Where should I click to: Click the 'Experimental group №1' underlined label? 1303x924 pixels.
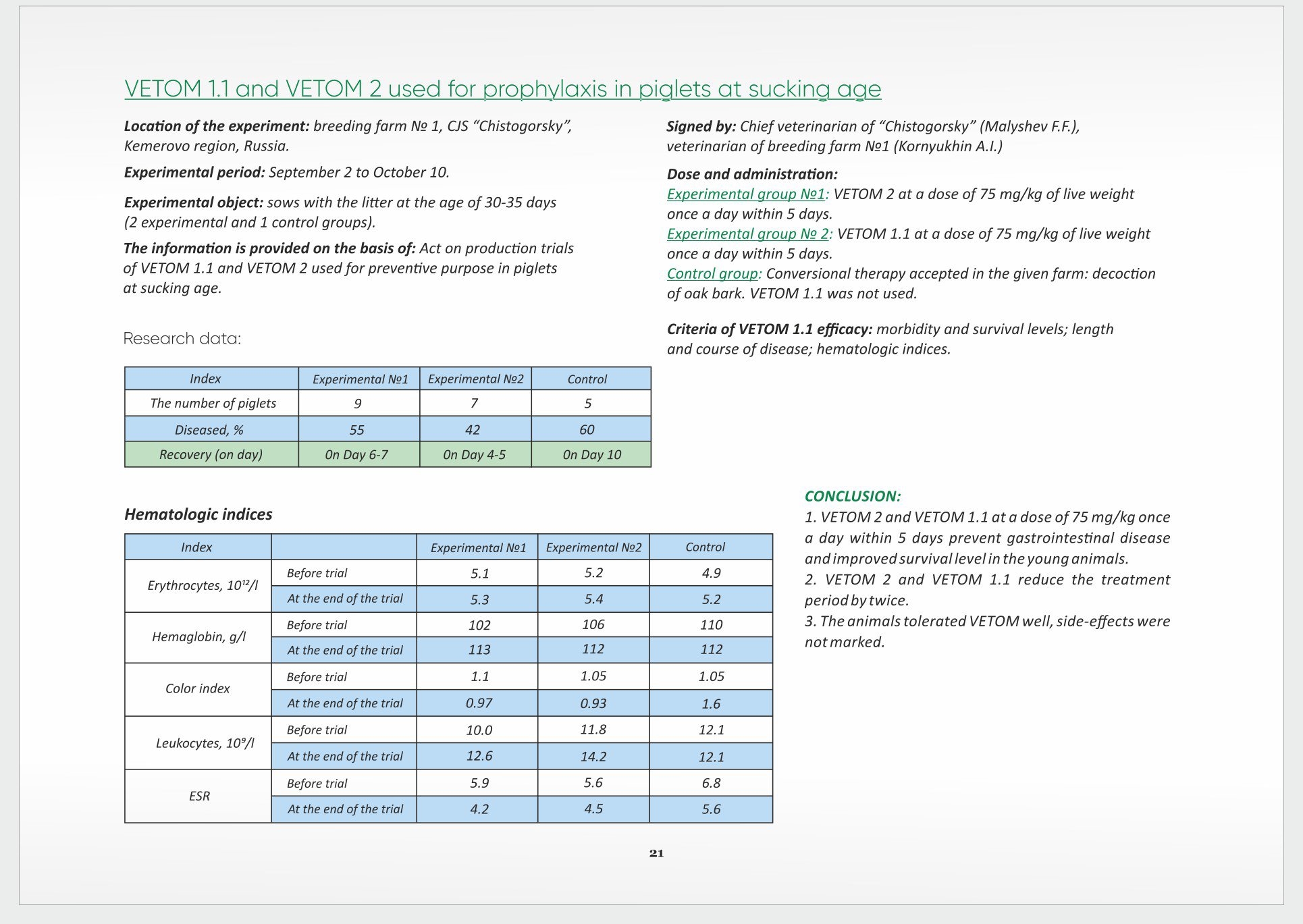click(x=745, y=194)
